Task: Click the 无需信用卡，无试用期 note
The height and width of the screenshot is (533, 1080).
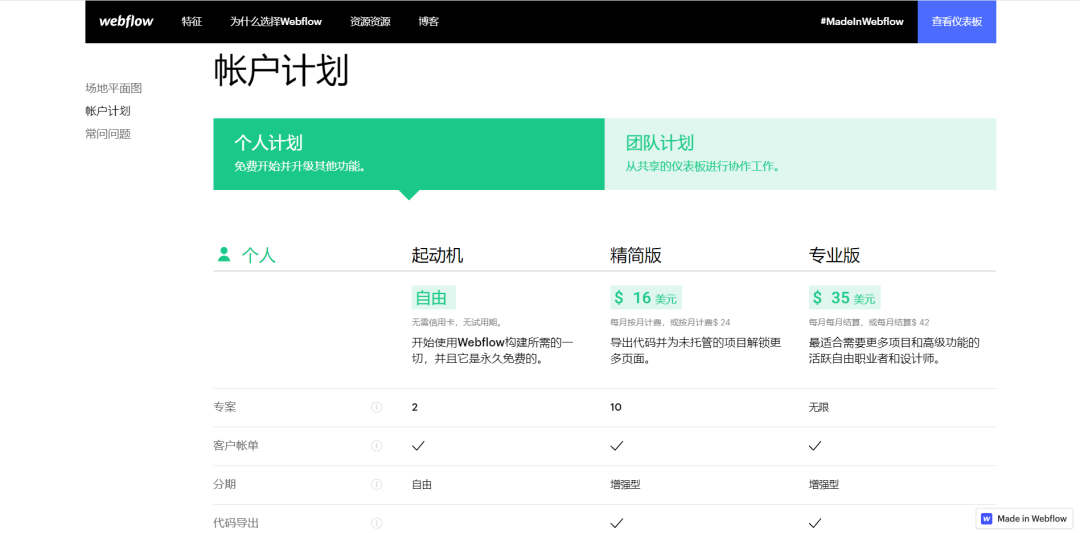Action: coord(457,322)
